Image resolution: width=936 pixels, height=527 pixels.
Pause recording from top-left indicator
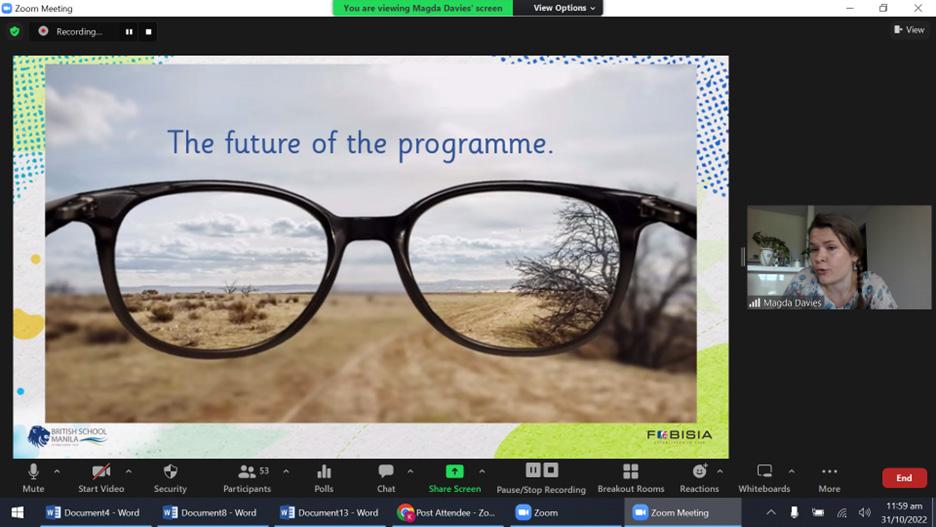point(129,32)
